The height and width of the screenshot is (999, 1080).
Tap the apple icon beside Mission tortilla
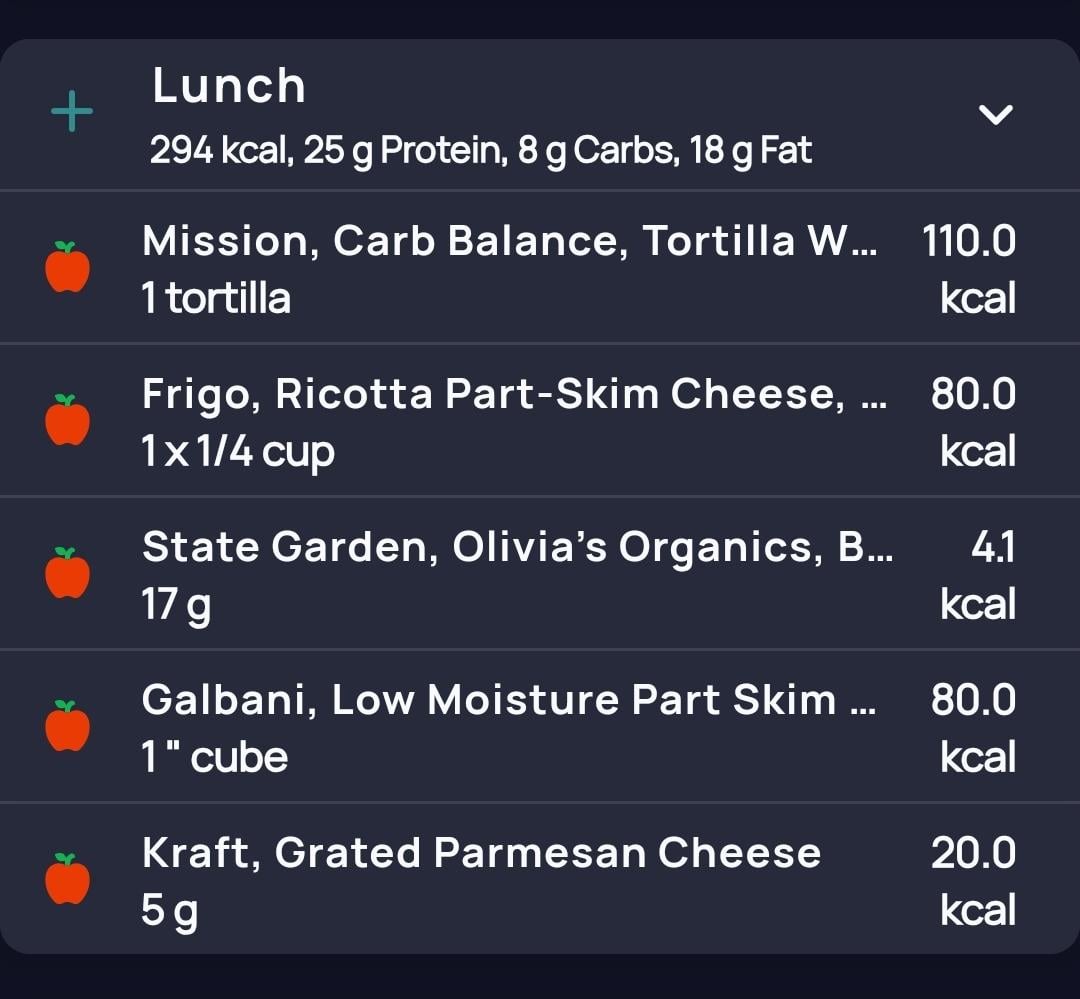pyautogui.click(x=68, y=267)
